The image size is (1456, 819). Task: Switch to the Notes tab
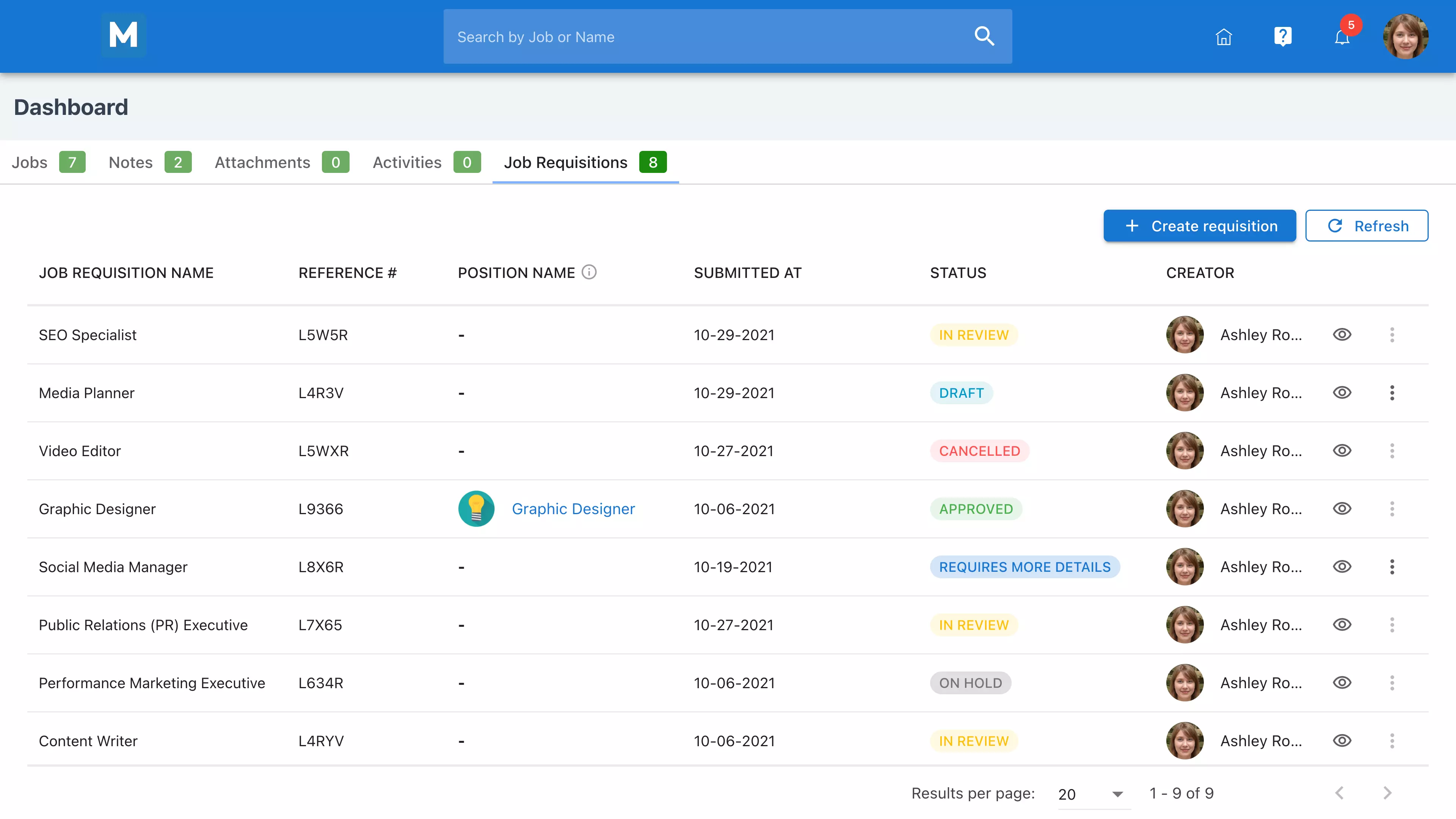(130, 162)
